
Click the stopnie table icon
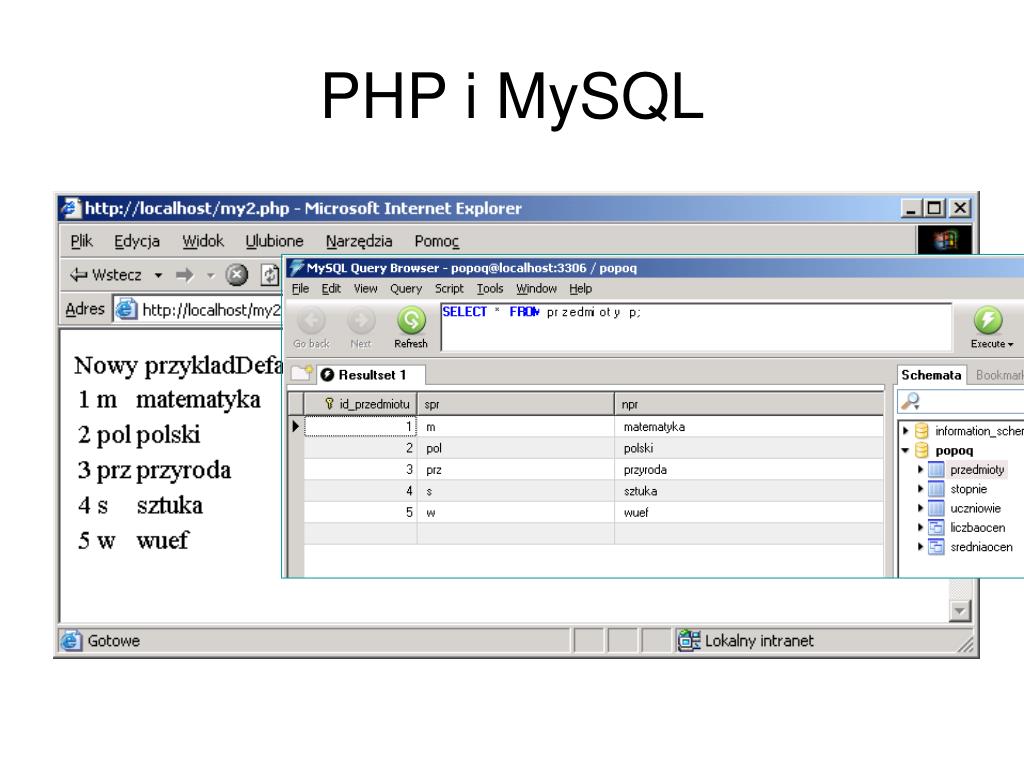[936, 488]
